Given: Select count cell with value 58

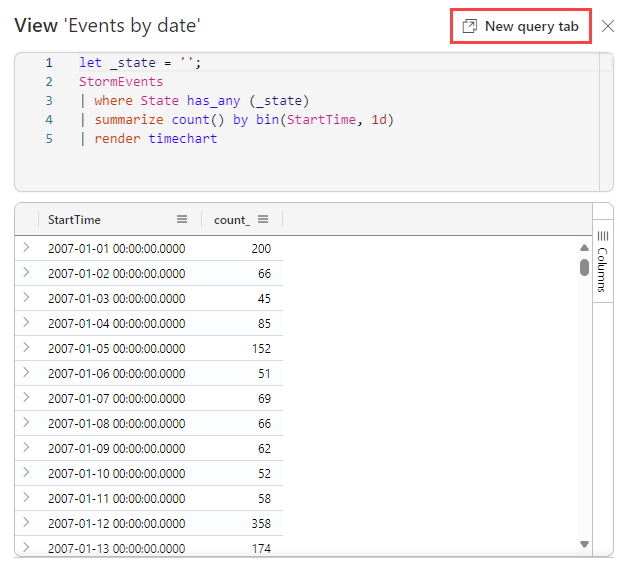Looking at the screenshot, I should coord(264,499).
